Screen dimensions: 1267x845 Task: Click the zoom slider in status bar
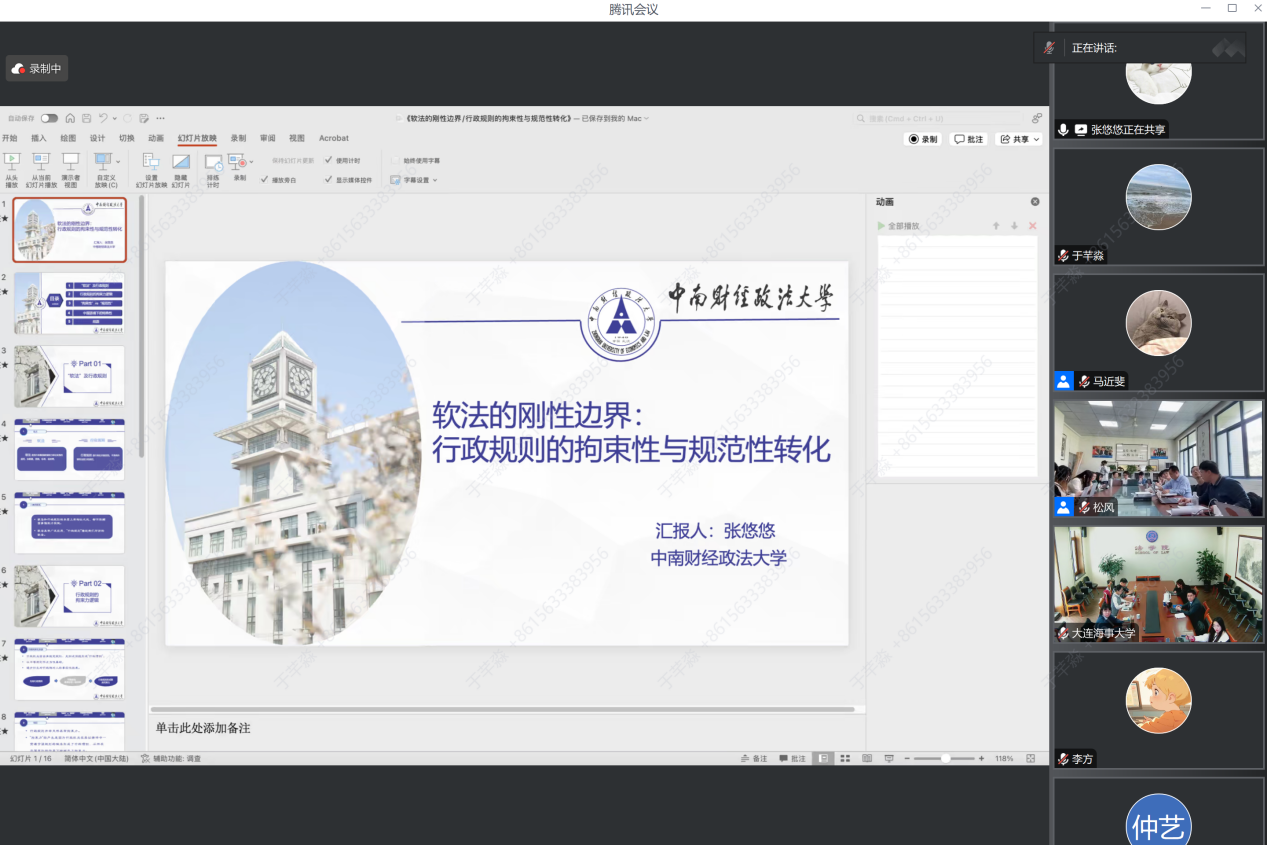pos(945,759)
